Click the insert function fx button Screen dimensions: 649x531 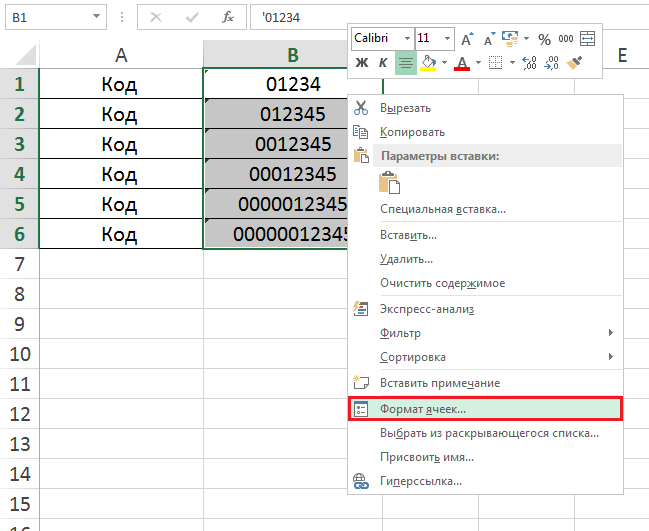click(x=228, y=17)
